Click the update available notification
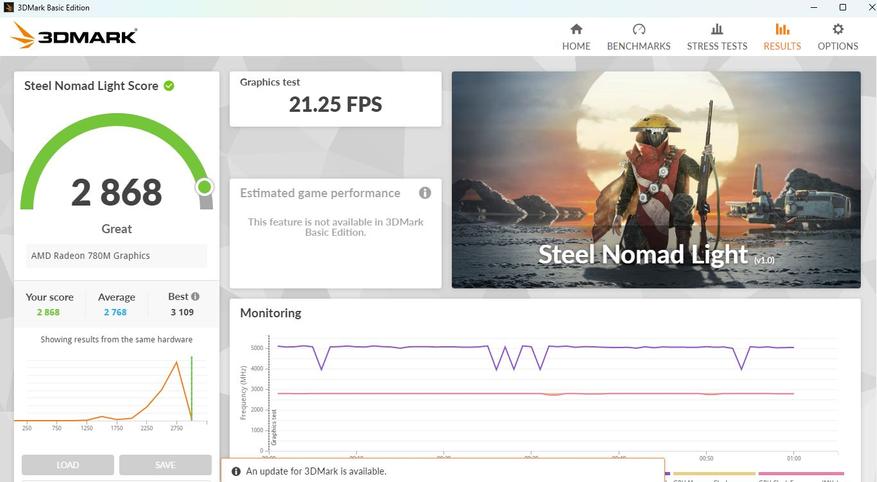Image resolution: width=877 pixels, height=482 pixels. click(x=442, y=471)
